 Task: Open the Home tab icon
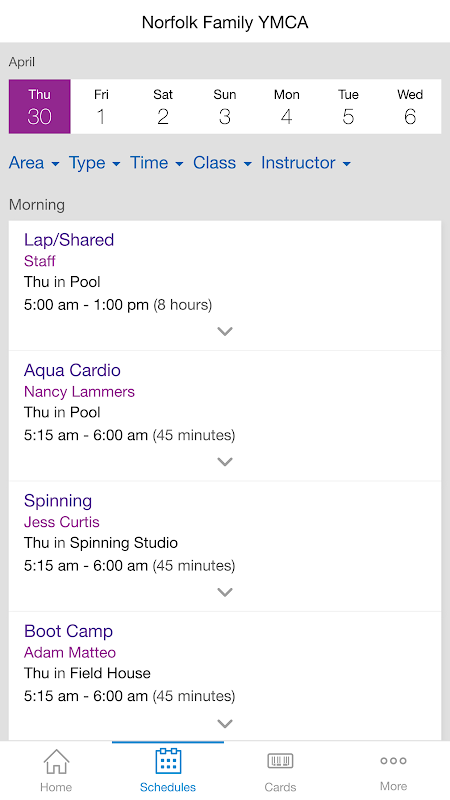56,761
